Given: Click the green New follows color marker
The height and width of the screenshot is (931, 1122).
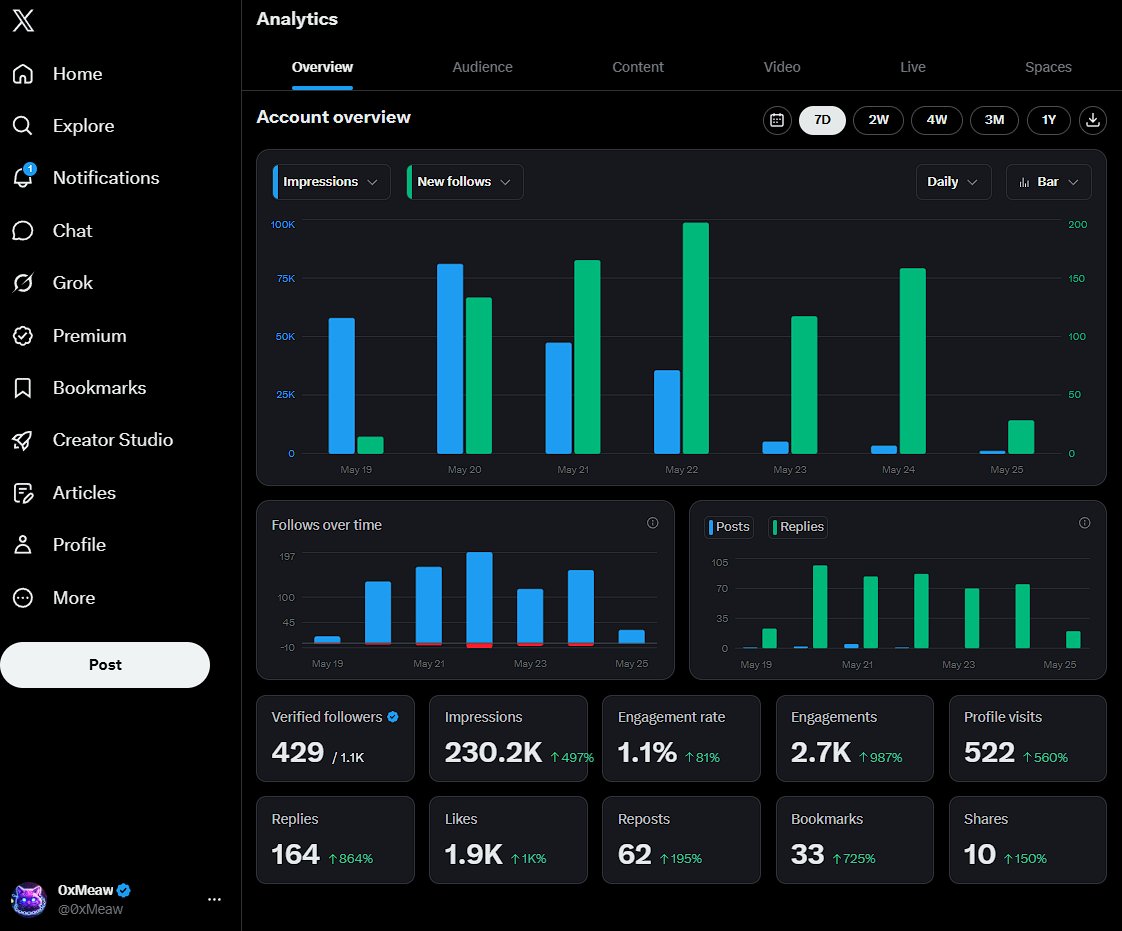Looking at the screenshot, I should click(409, 182).
